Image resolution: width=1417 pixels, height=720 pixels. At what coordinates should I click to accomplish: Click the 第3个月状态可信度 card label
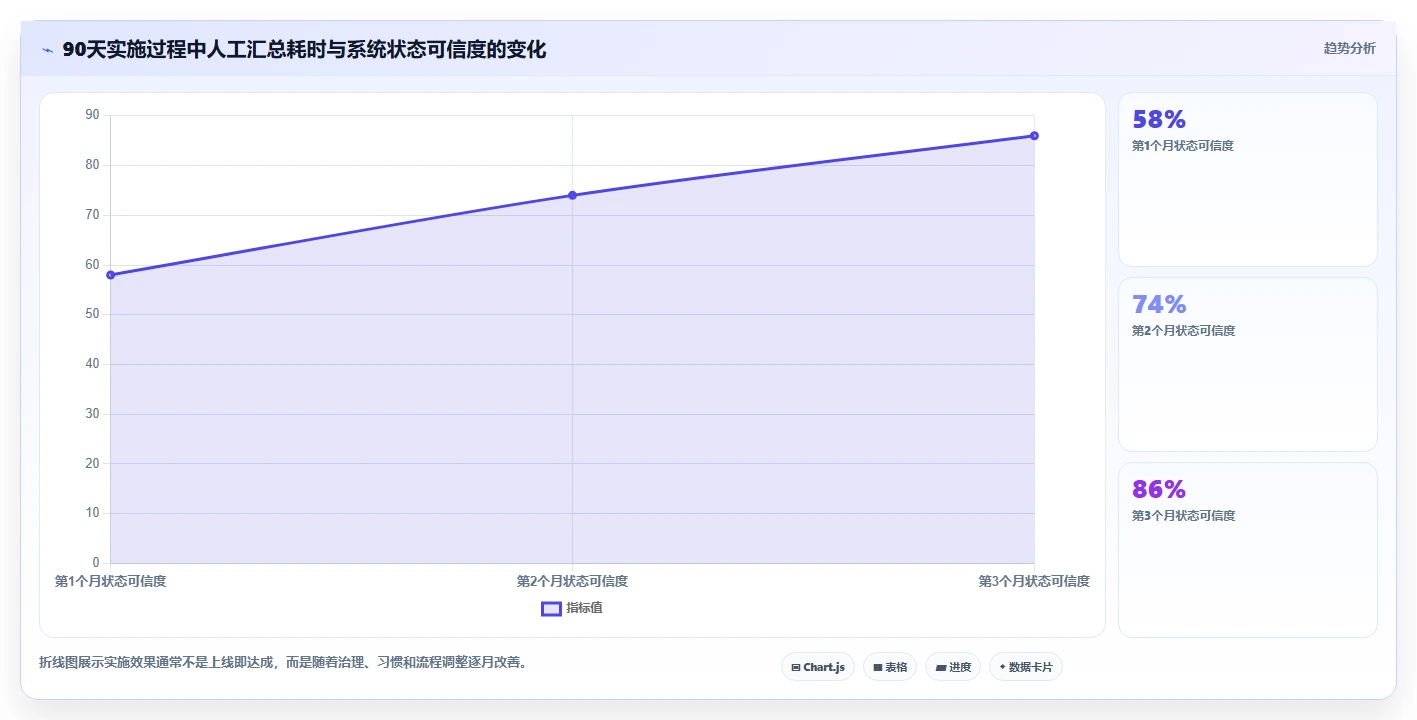(x=1183, y=516)
